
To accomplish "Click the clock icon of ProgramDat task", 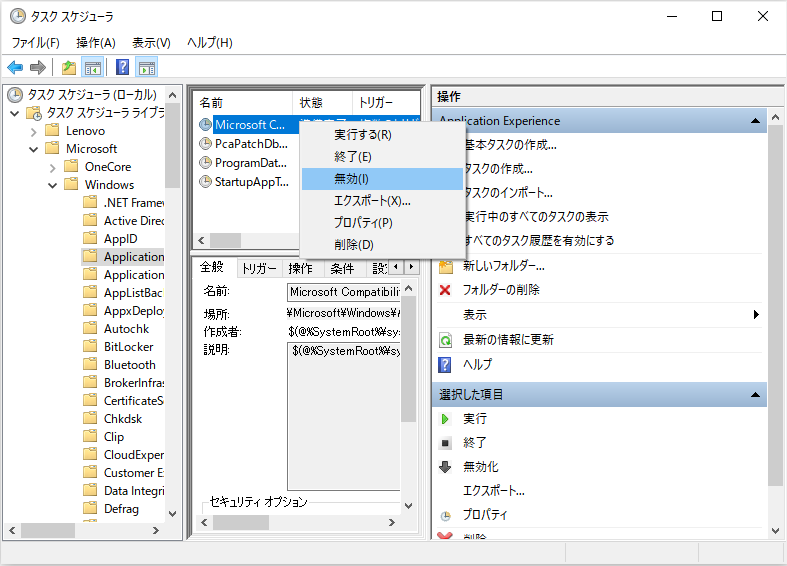I will click(x=205, y=163).
